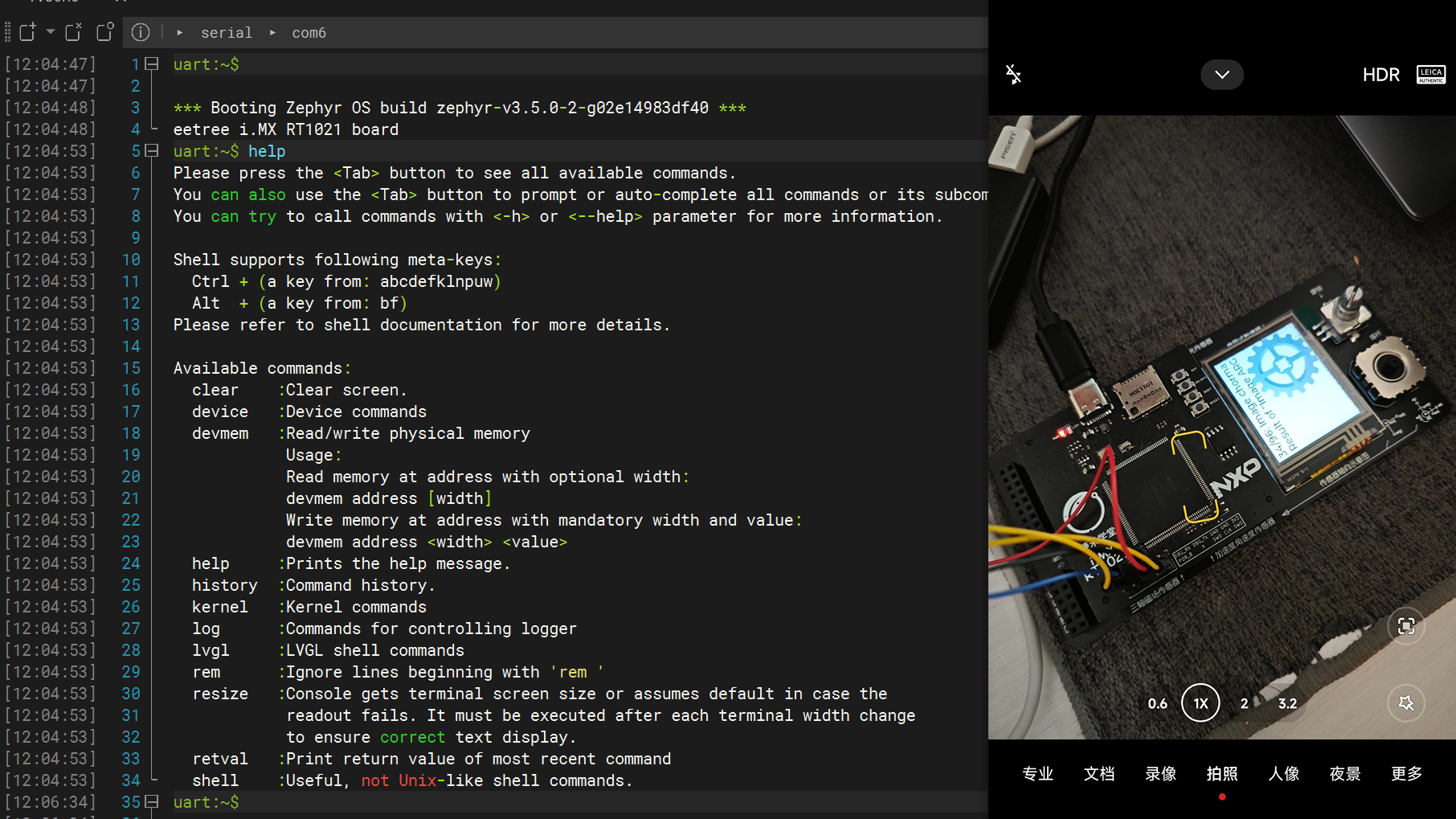
Task: Click the reconnect session icon
Action: [74, 32]
